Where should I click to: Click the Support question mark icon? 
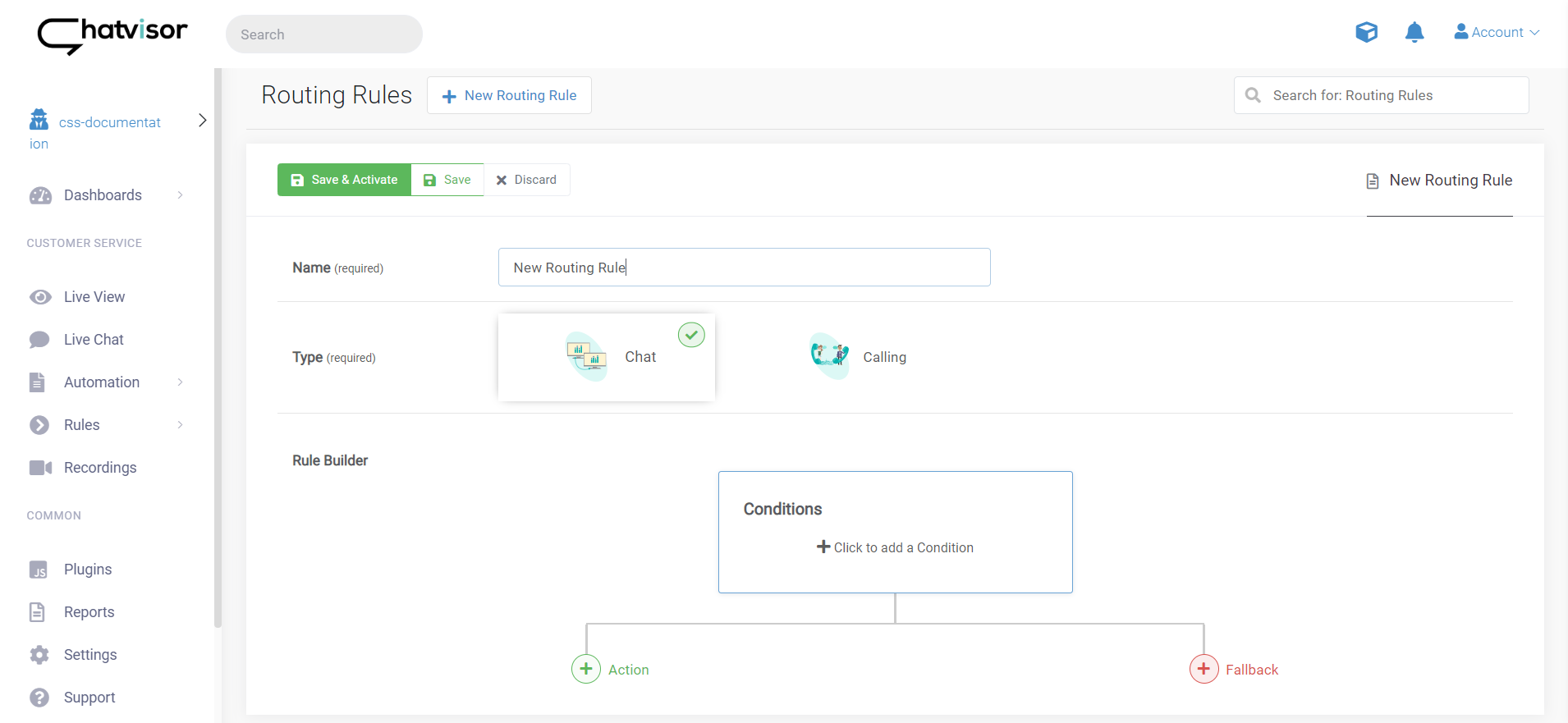click(39, 698)
